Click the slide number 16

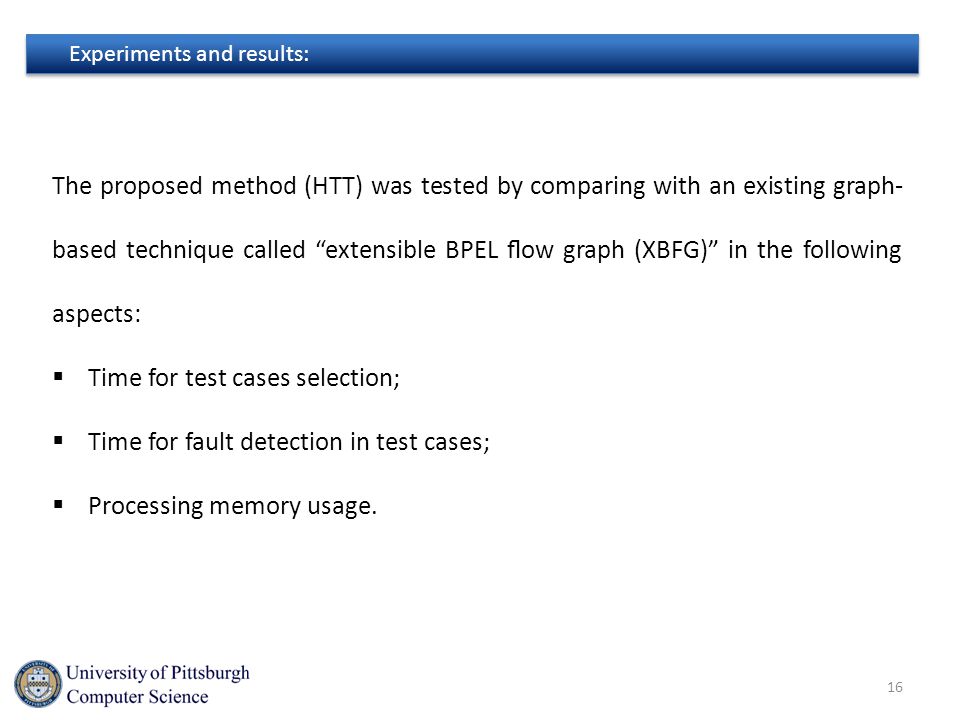pos(894,687)
